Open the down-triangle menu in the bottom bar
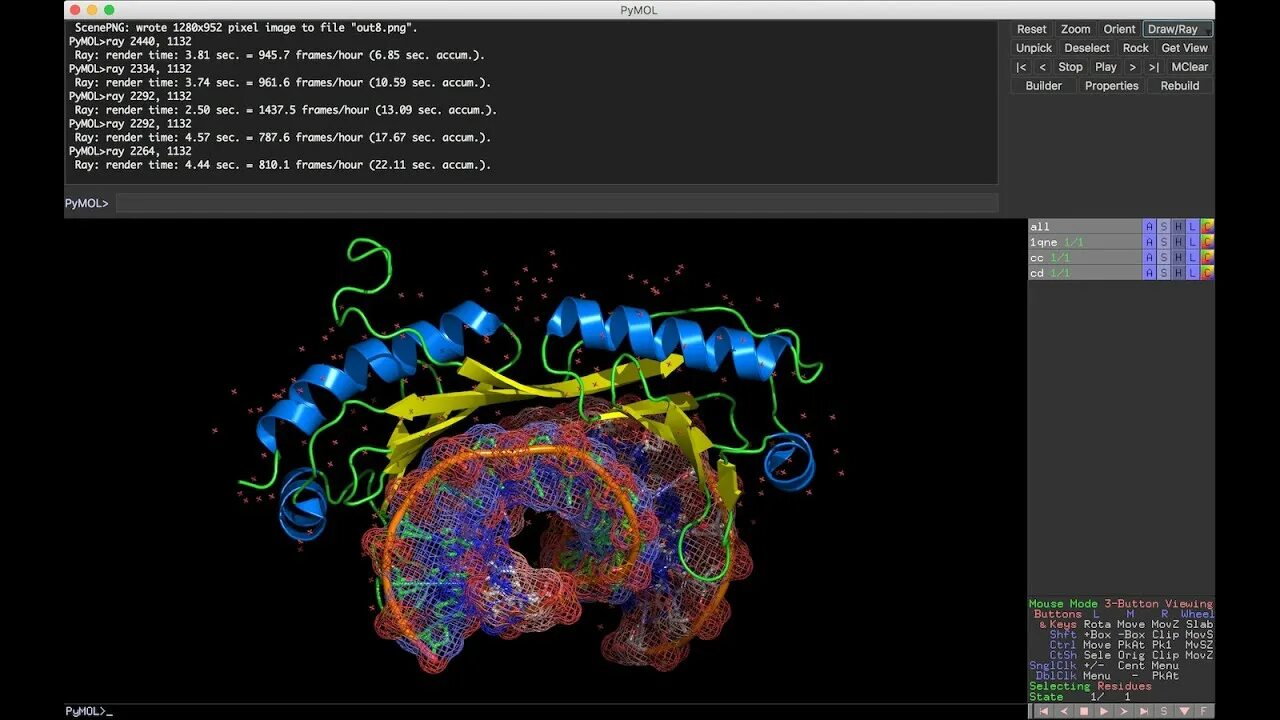1280x720 pixels. point(1184,711)
